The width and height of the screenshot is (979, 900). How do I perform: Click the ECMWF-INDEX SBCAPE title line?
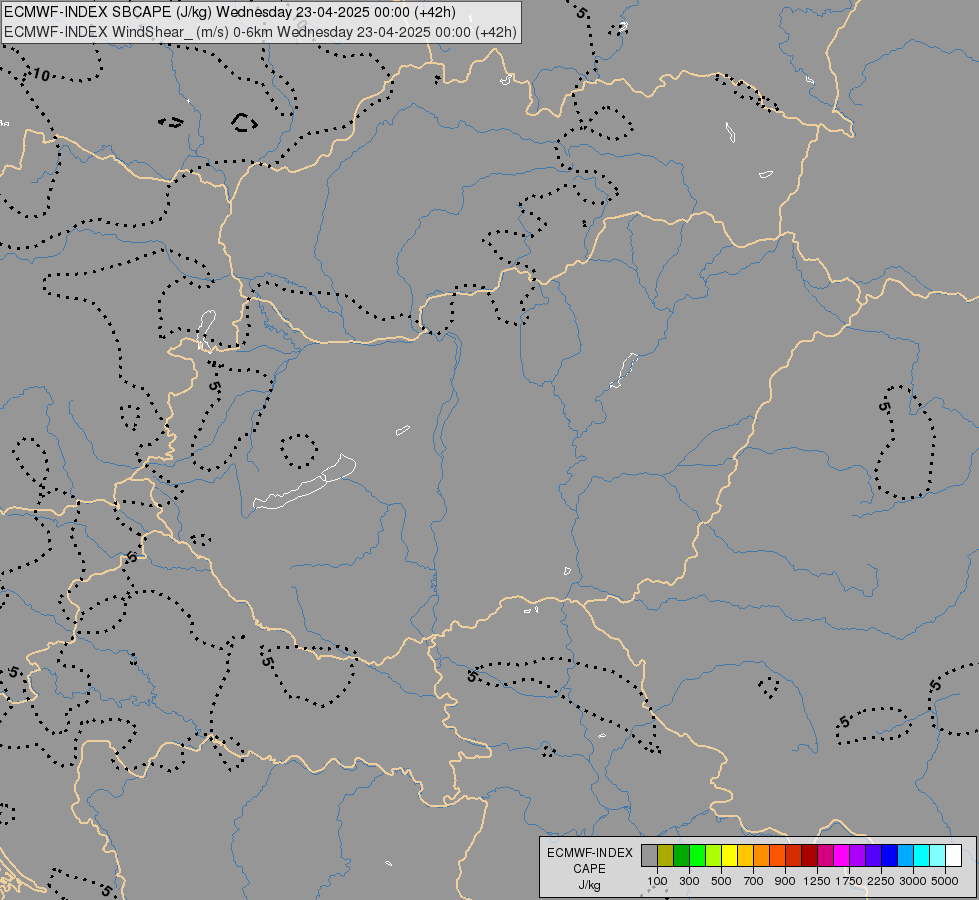click(230, 12)
